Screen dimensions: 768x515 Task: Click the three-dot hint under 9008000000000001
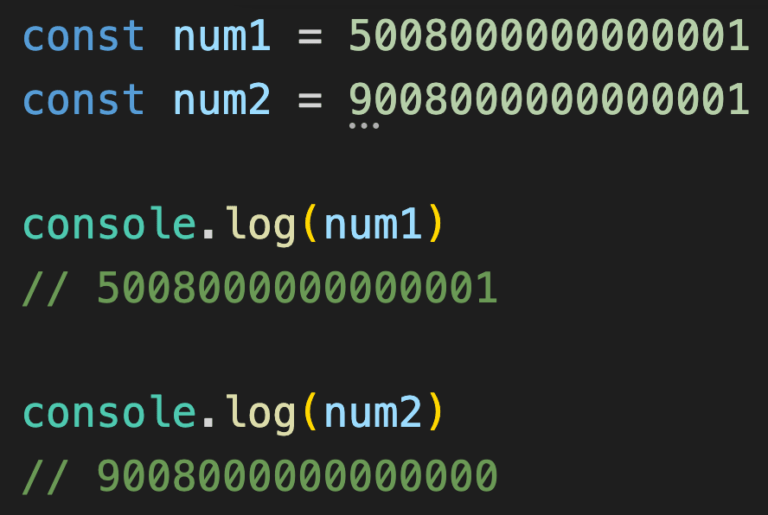pyautogui.click(x=364, y=126)
